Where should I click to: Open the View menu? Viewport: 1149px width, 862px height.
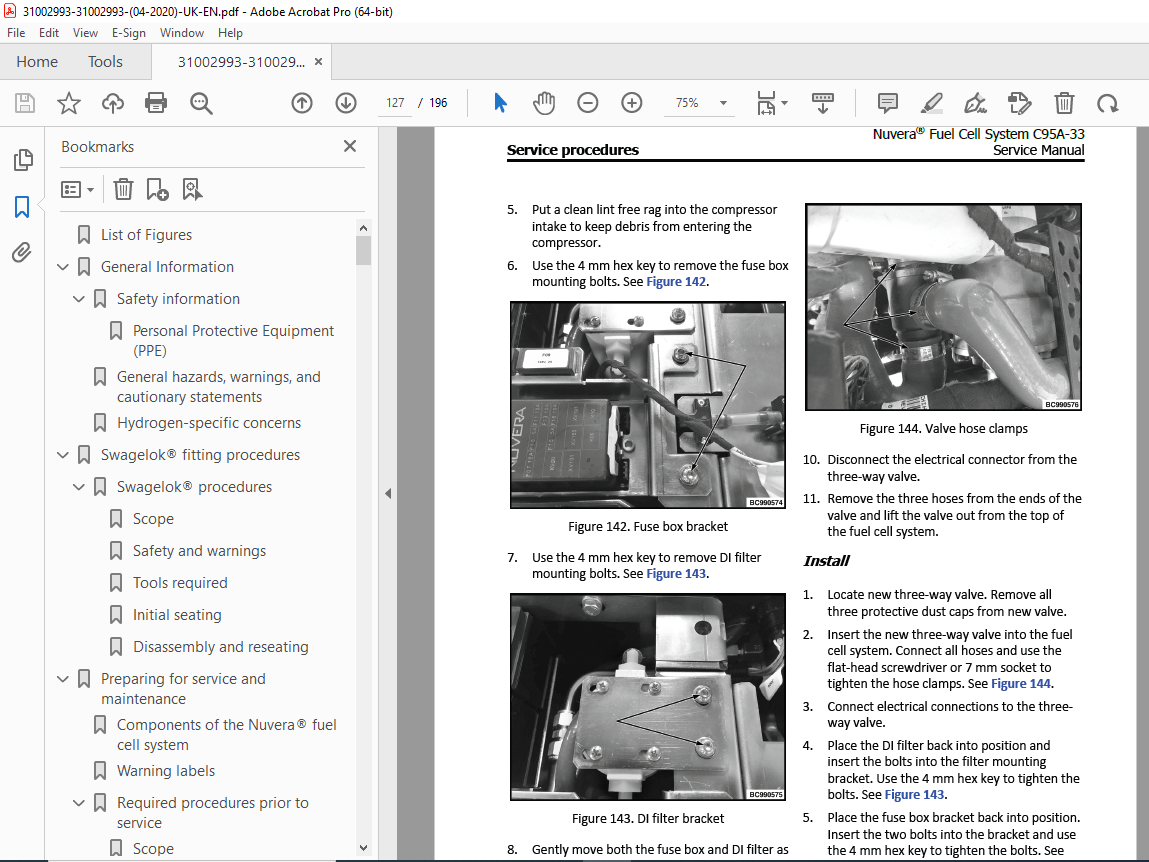click(85, 33)
